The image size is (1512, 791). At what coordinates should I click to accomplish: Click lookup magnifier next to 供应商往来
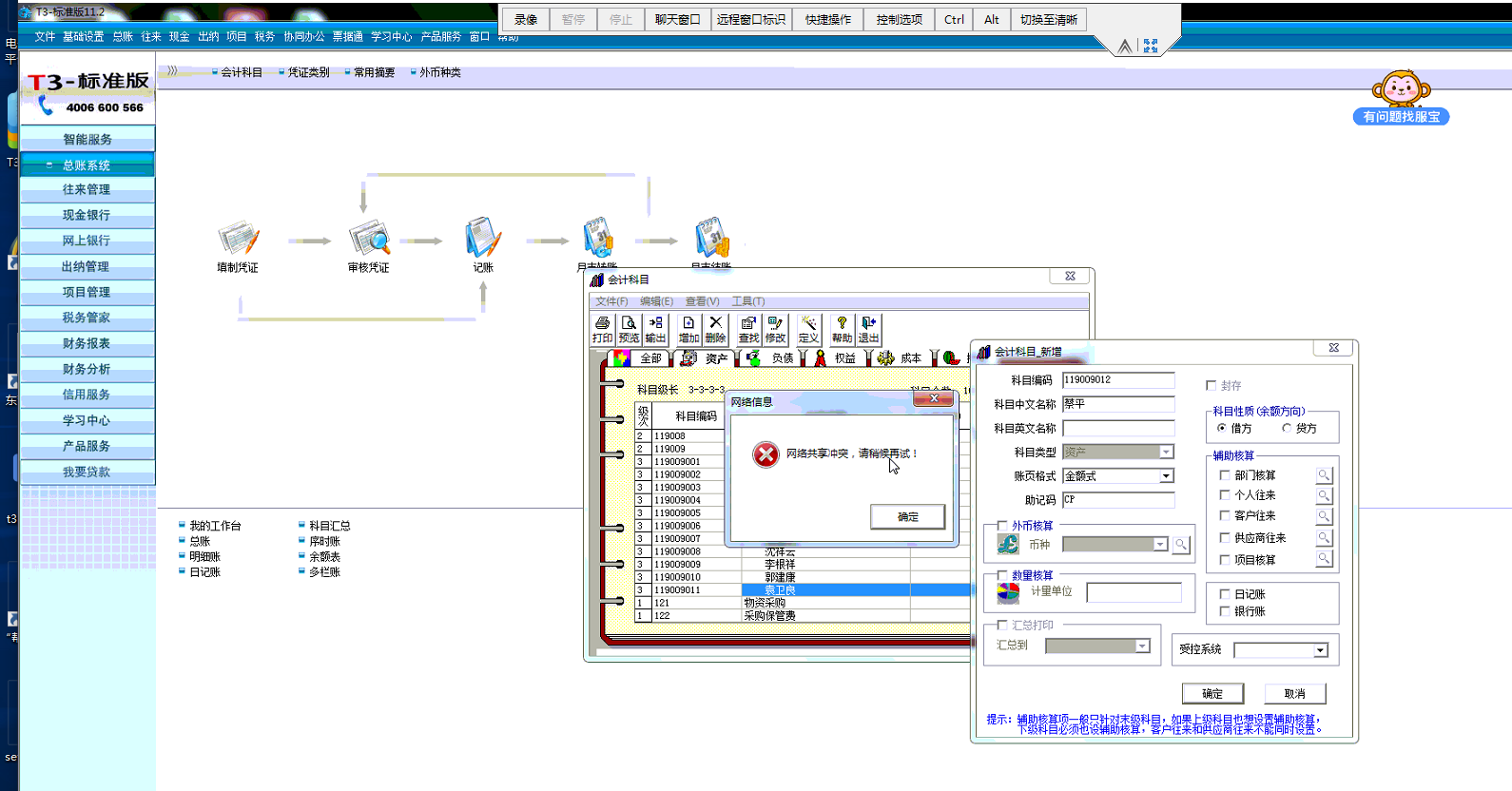pos(1324,538)
